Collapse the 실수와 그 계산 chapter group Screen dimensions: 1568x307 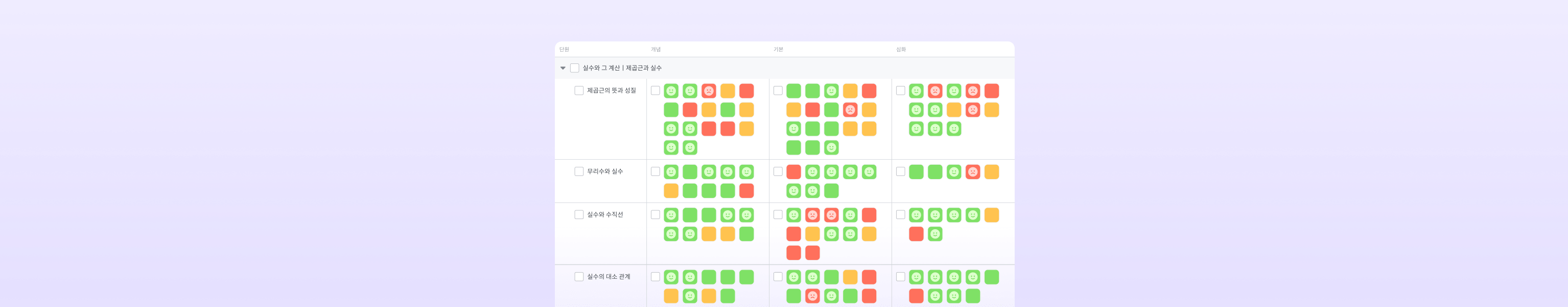563,68
